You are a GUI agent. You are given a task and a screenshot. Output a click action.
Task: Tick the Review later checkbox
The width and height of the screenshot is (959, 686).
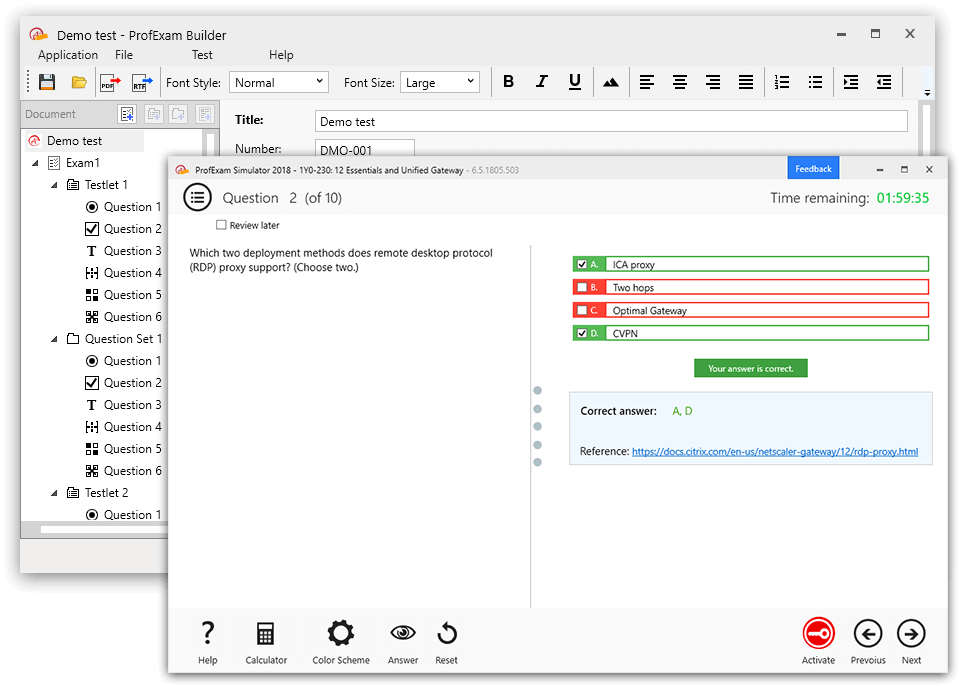221,225
